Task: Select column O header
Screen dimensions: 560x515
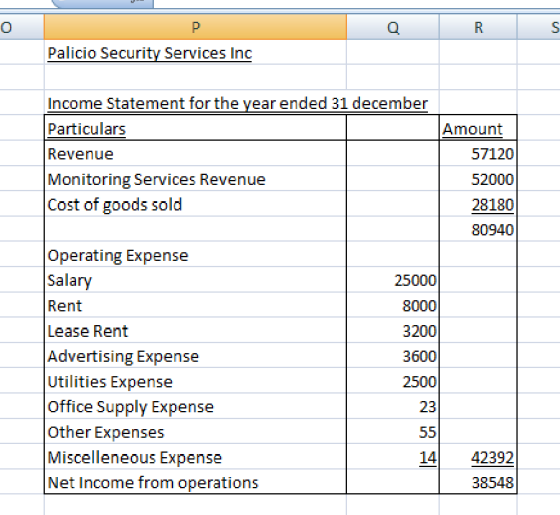Action: pyautogui.click(x=21, y=27)
